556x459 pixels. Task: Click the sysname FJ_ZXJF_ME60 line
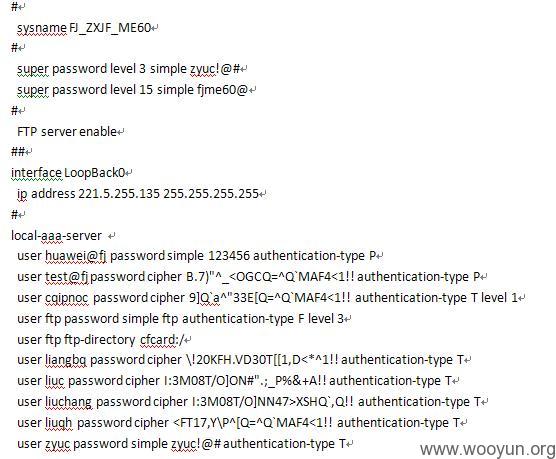click(84, 28)
